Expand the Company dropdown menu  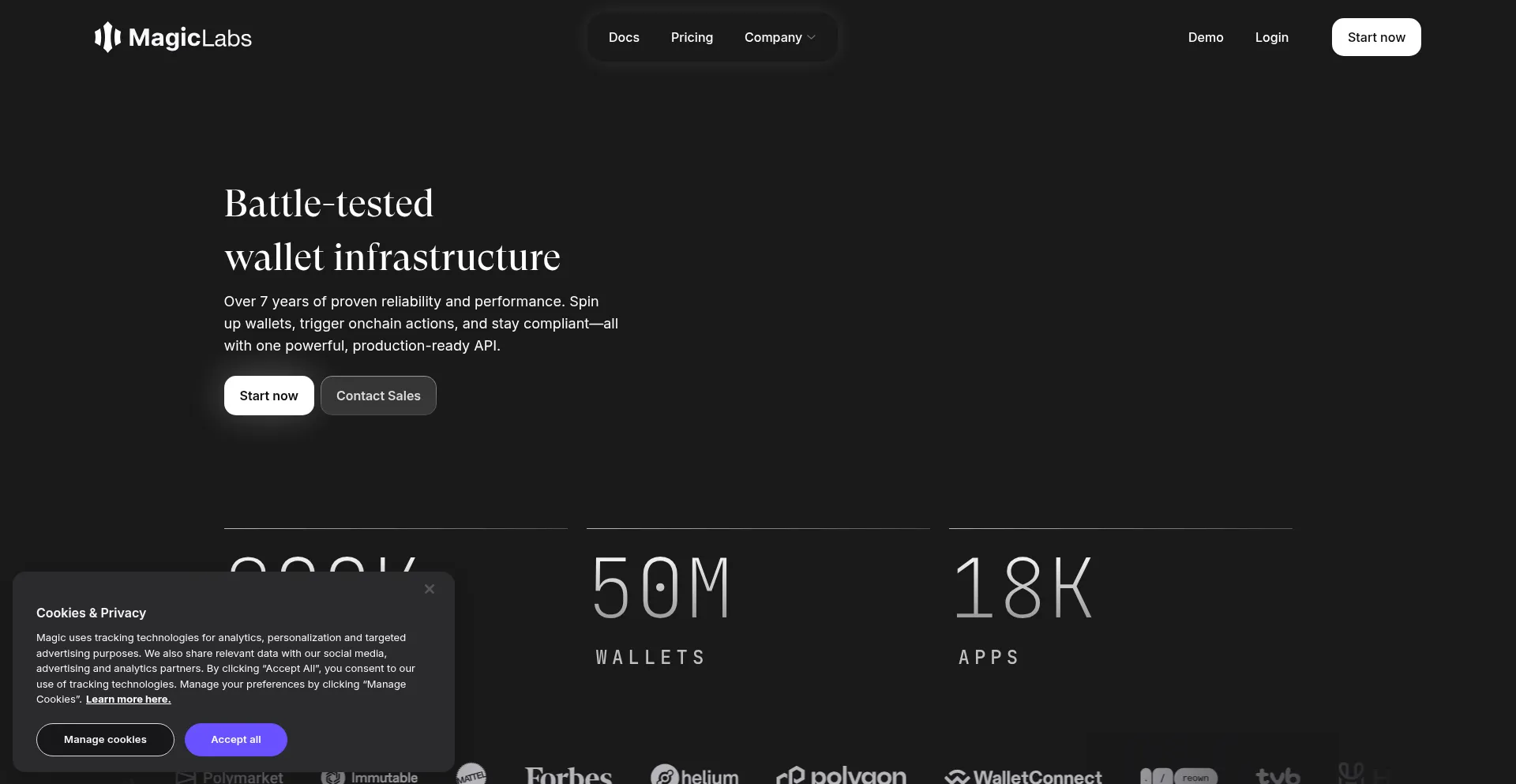click(x=779, y=37)
